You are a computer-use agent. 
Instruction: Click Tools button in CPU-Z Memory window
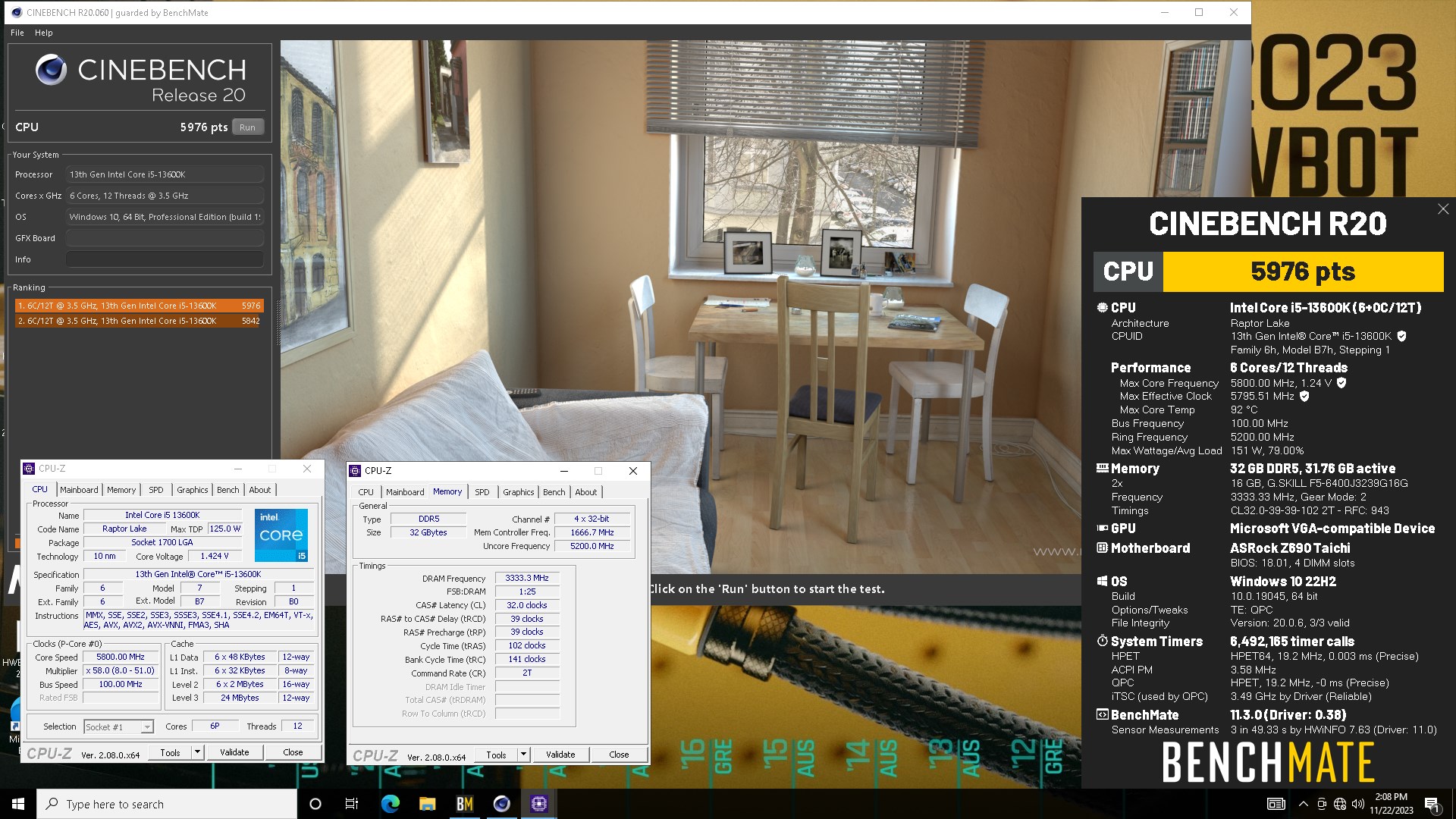point(496,755)
